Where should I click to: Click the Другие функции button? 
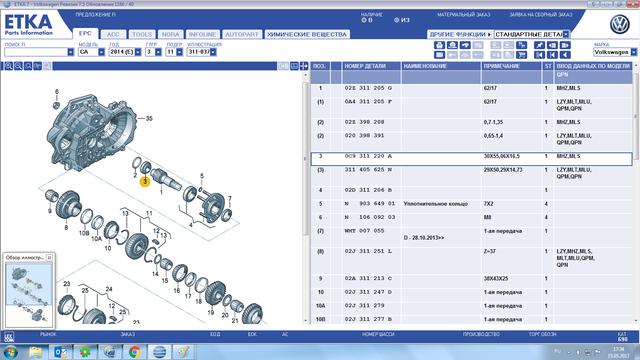point(460,34)
